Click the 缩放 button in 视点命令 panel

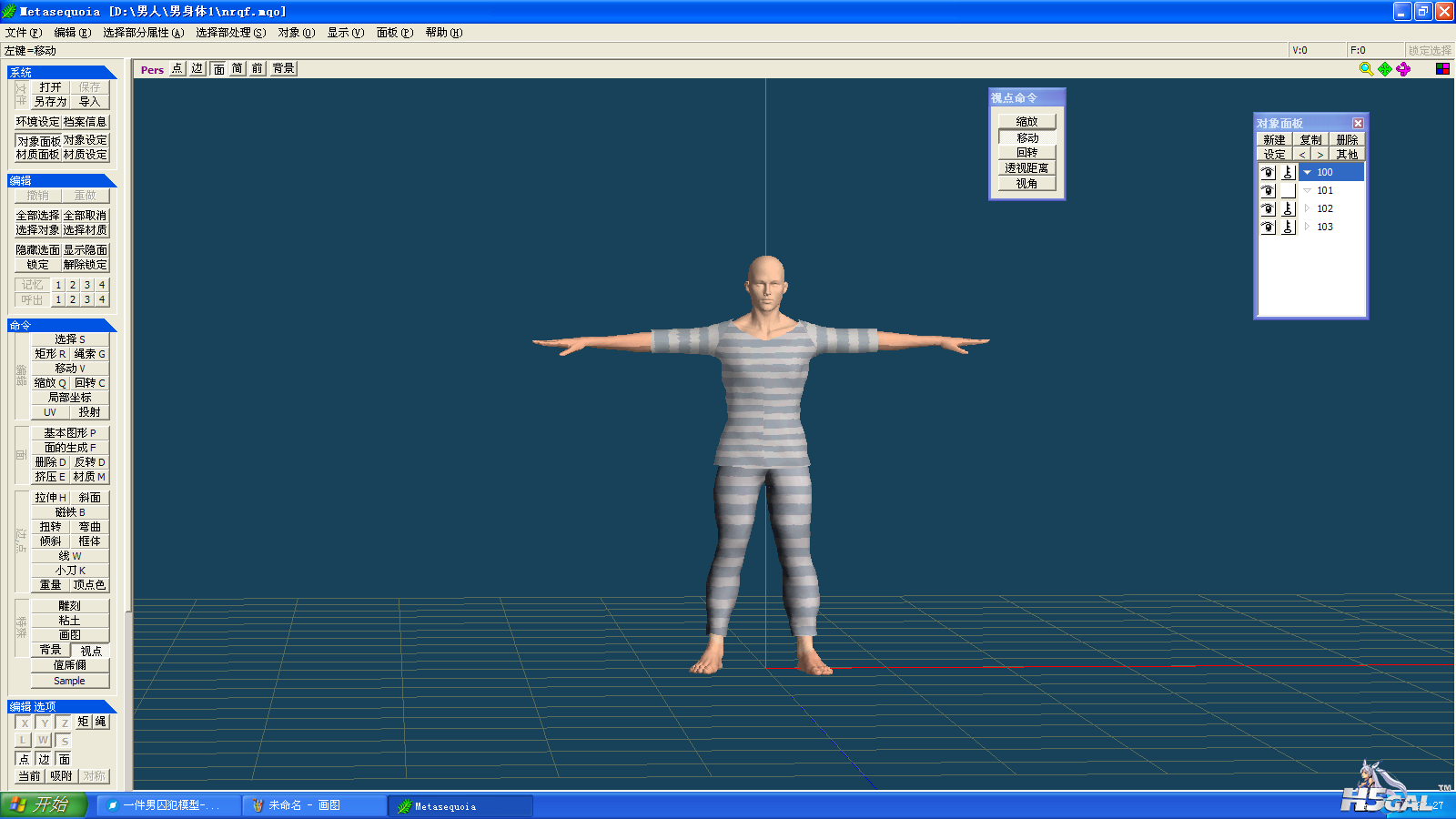click(x=1026, y=122)
